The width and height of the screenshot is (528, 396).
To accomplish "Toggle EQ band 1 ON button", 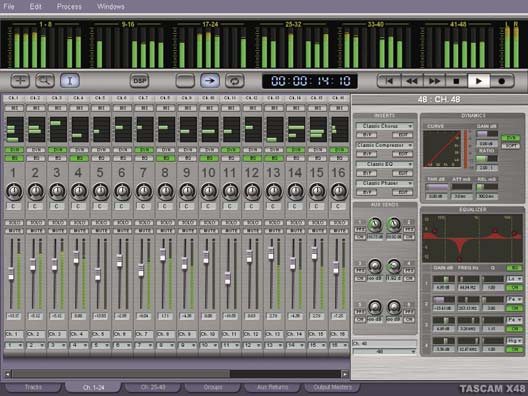I will [x=515, y=288].
